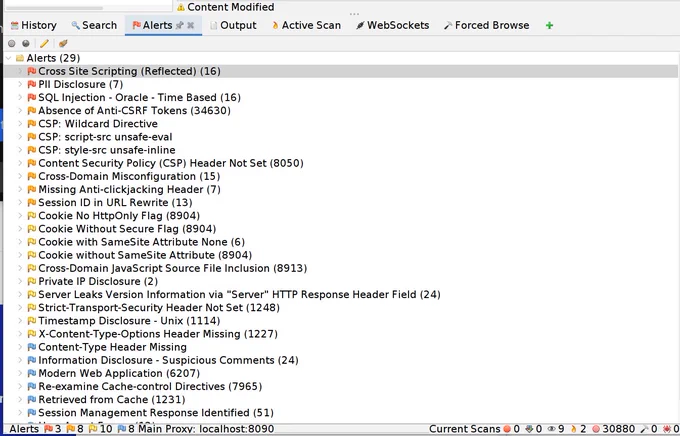
Task: Open the WebSockets tab
Action: tap(392, 26)
